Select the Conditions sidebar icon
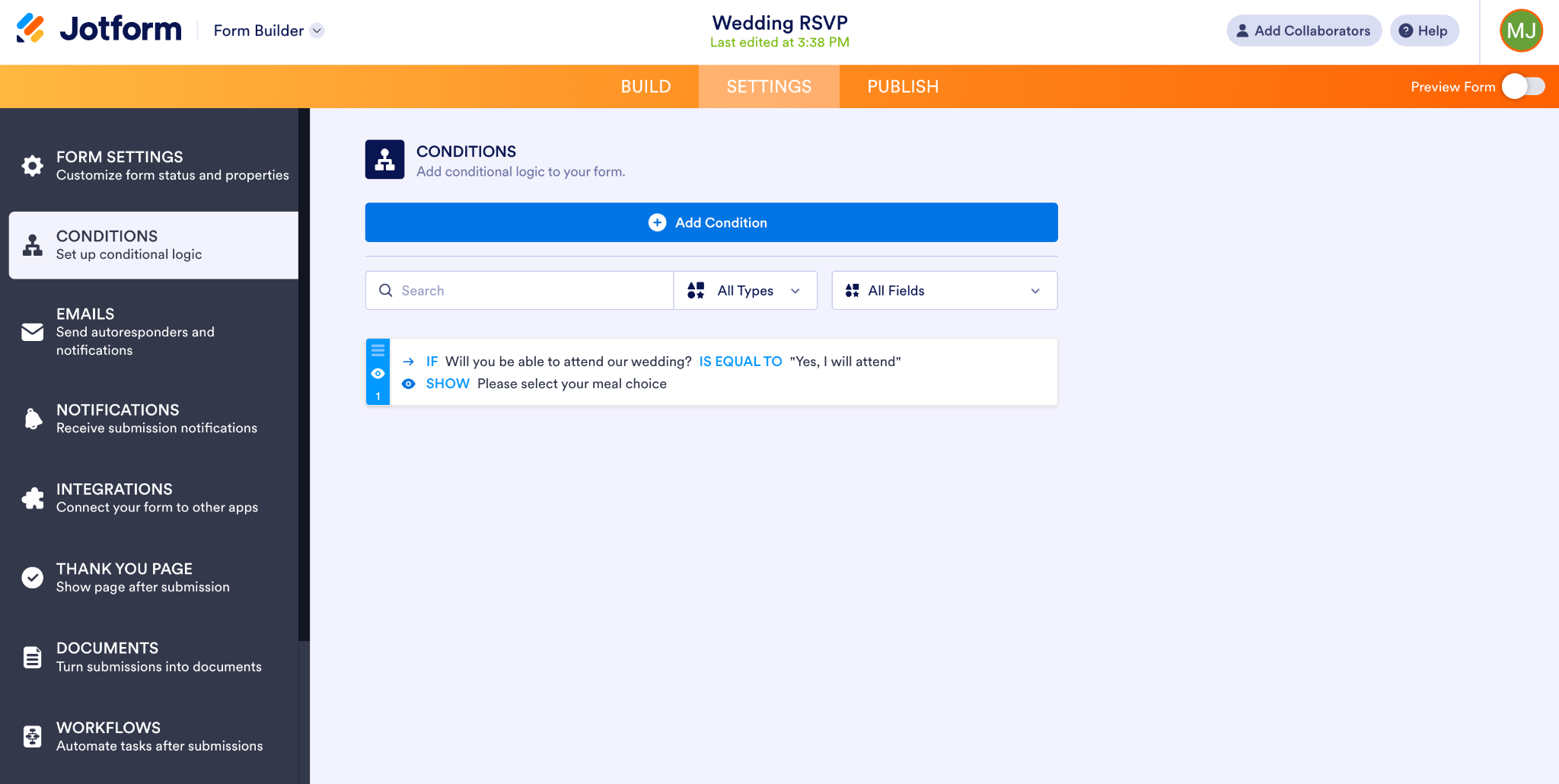 tap(32, 245)
